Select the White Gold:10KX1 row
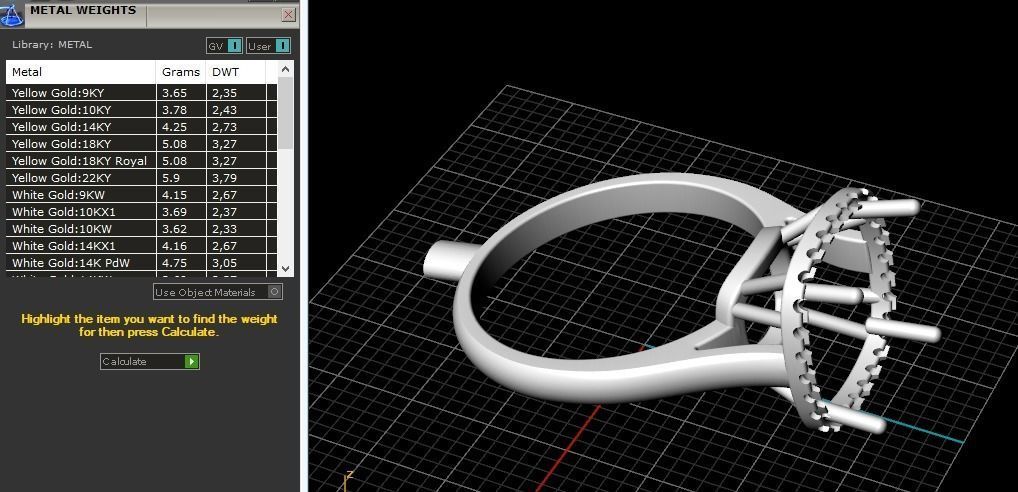 click(142, 212)
